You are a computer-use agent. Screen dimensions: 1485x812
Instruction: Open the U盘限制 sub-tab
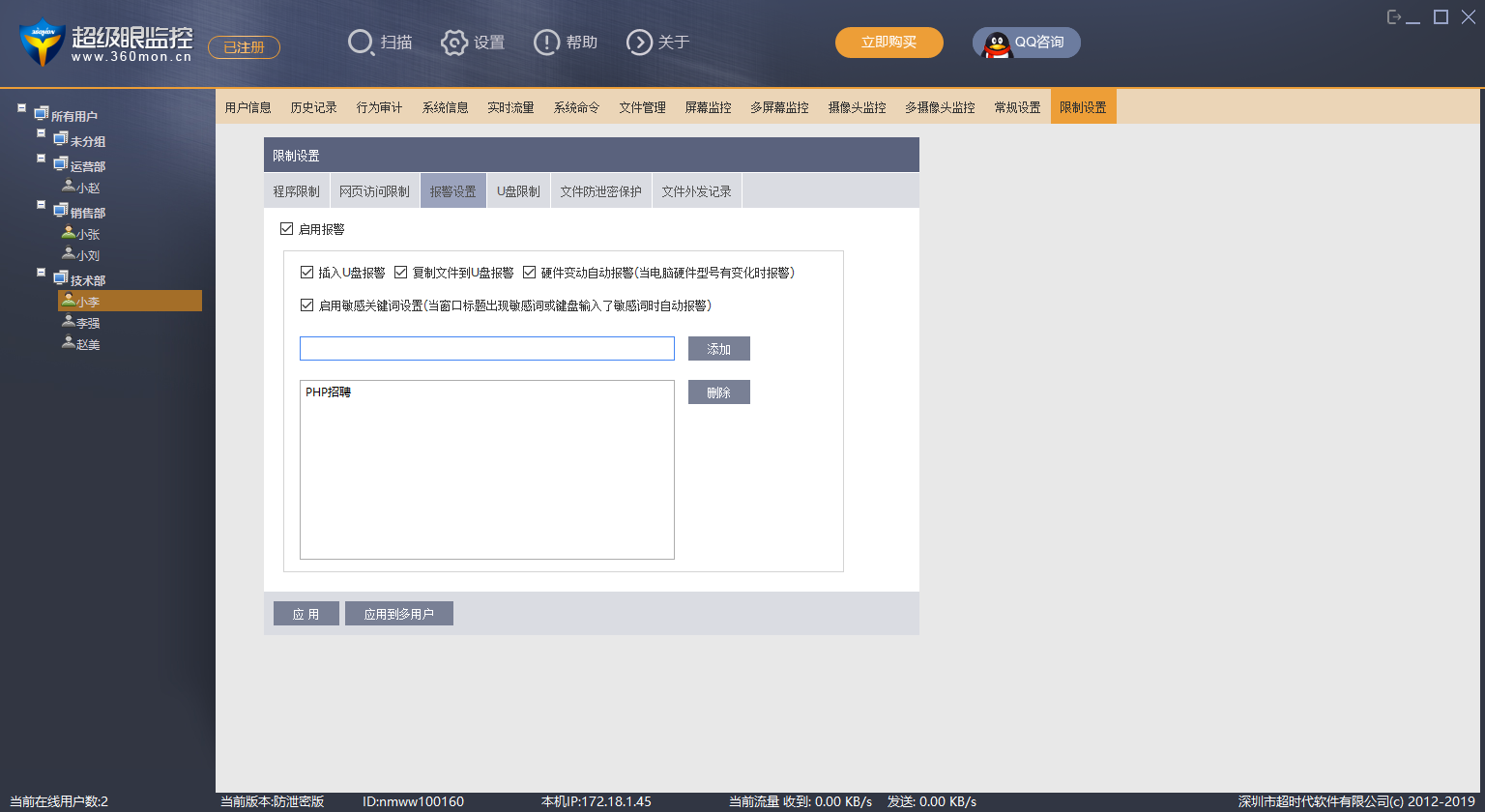tap(518, 191)
